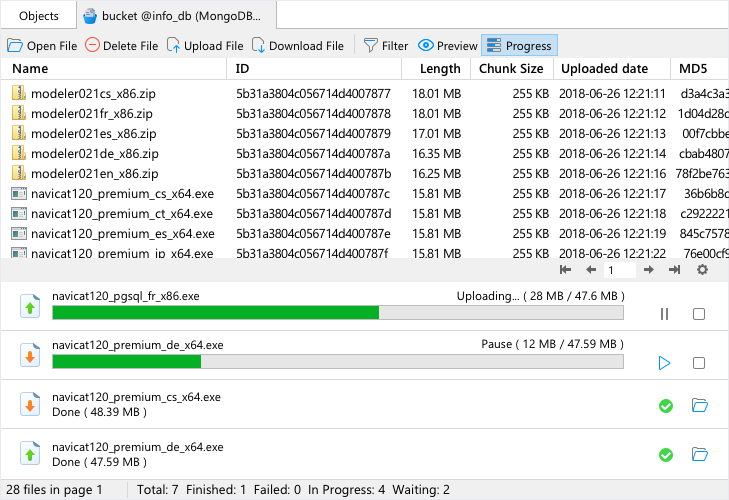Resume the paused navicat120_premium_de_x64.exe download

[x=664, y=363]
